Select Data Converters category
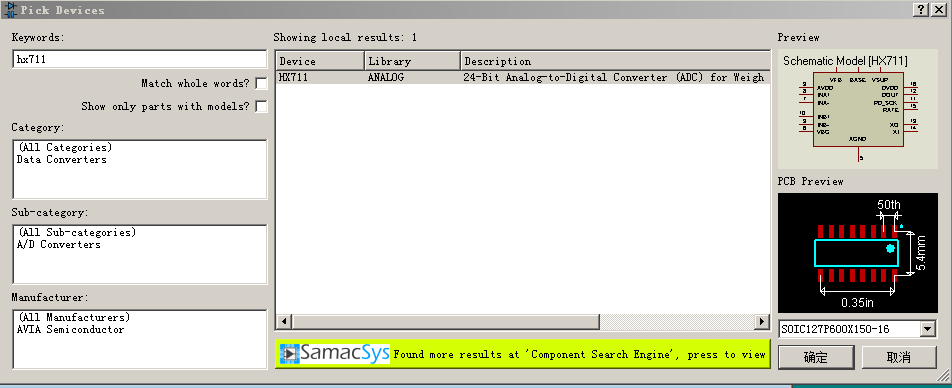 (x=61, y=160)
